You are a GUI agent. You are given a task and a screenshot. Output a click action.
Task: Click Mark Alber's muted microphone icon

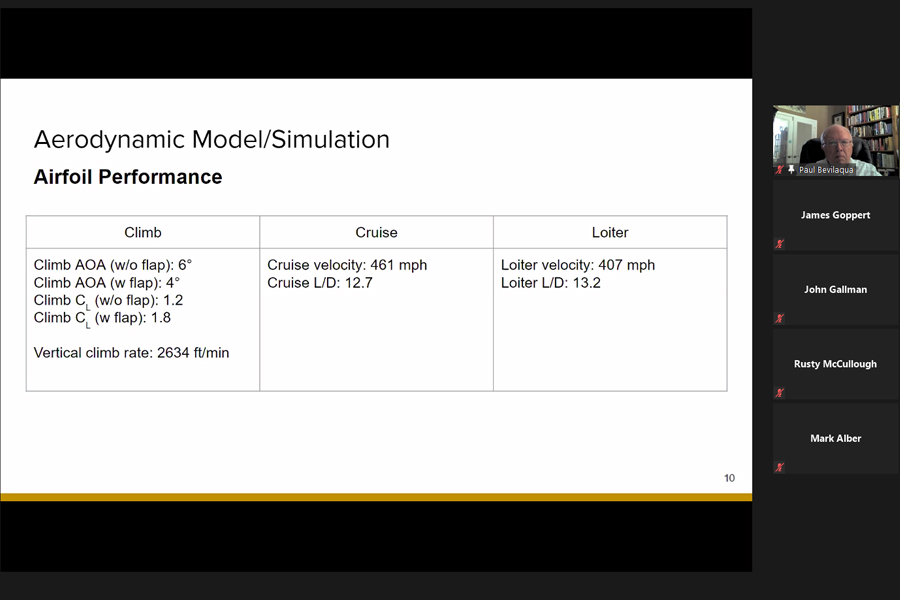tap(780, 467)
